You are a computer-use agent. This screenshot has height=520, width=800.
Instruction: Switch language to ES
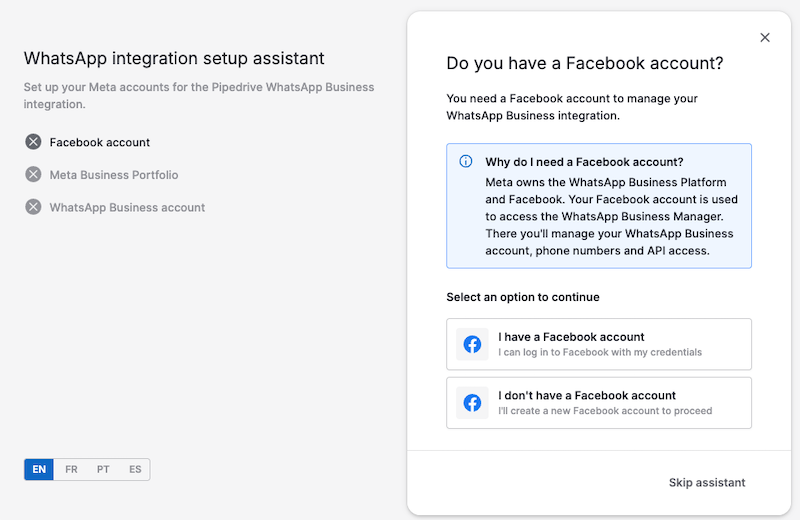(135, 469)
